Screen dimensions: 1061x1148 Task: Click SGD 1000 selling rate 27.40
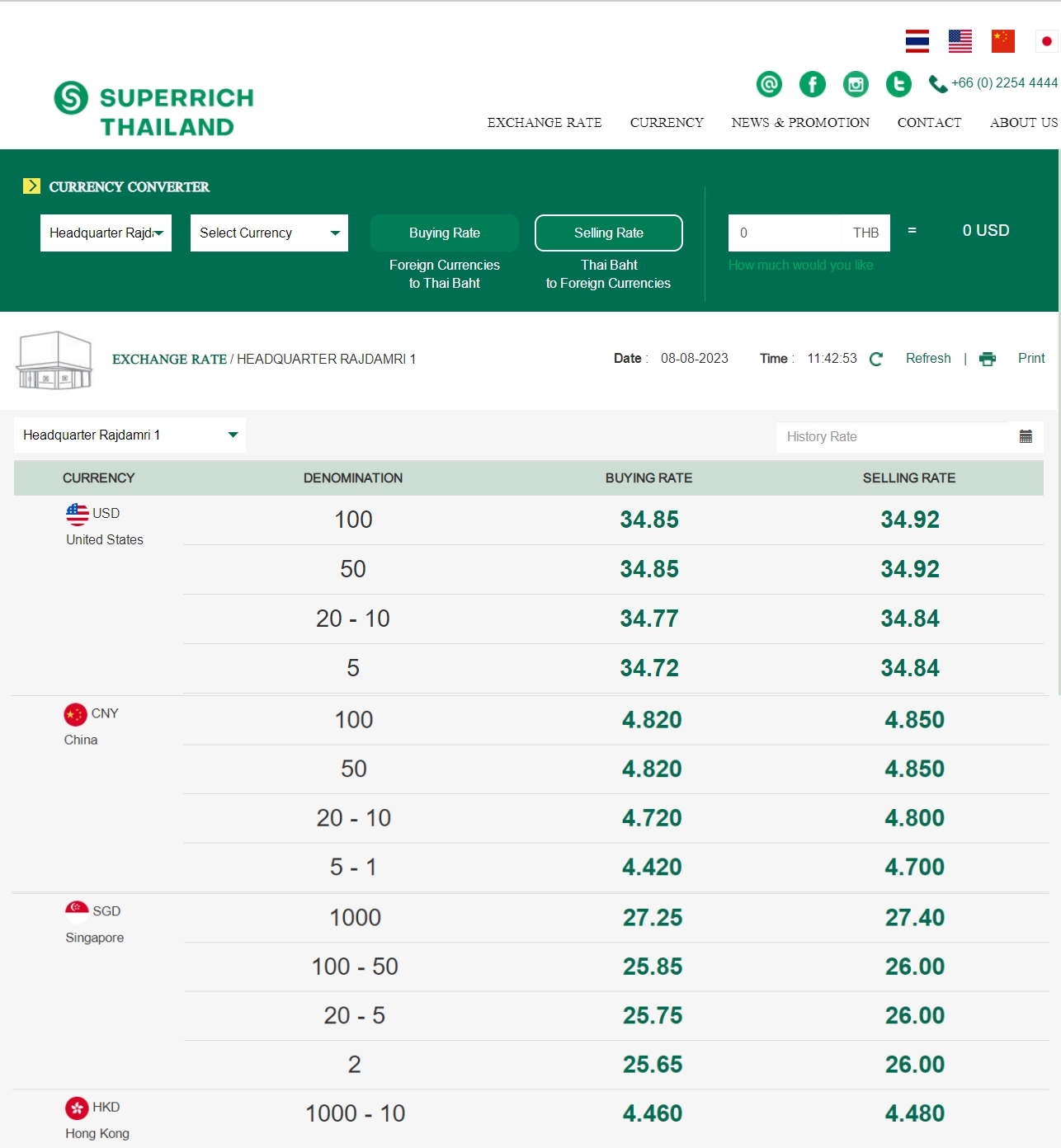[x=915, y=918]
